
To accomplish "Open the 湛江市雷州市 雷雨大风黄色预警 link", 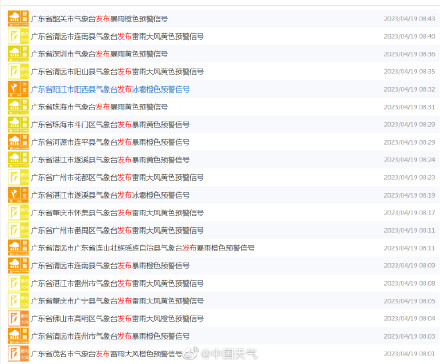I will [117, 284].
